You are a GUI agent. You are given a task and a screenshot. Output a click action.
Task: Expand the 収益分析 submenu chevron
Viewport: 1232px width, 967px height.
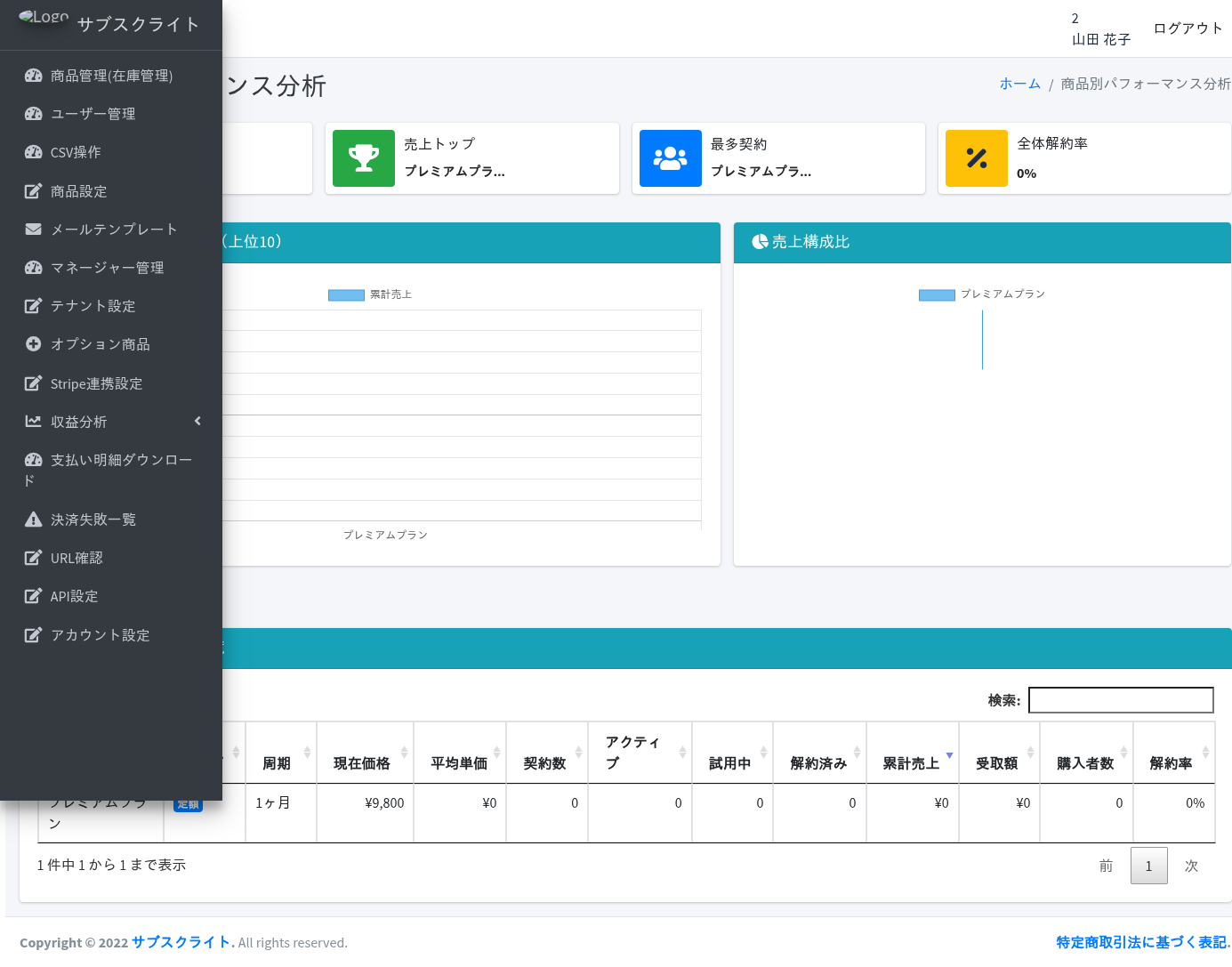(197, 422)
